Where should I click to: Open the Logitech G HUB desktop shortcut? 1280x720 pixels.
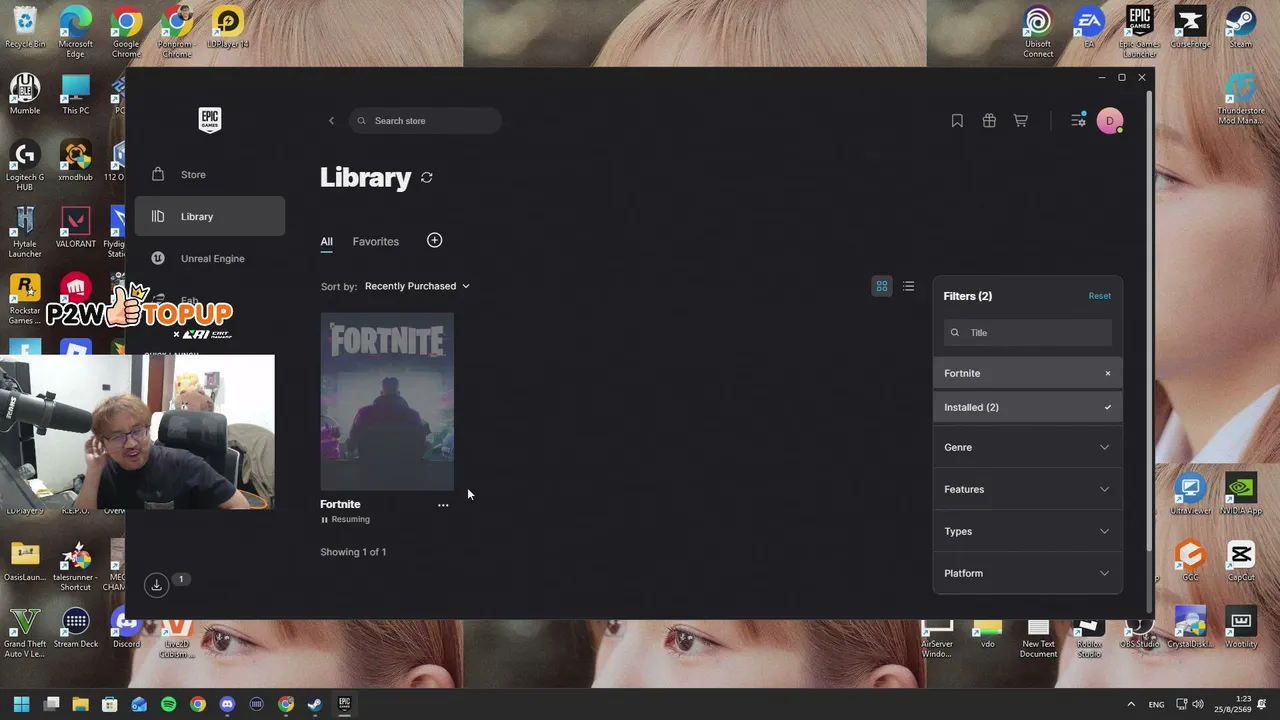coord(25,166)
